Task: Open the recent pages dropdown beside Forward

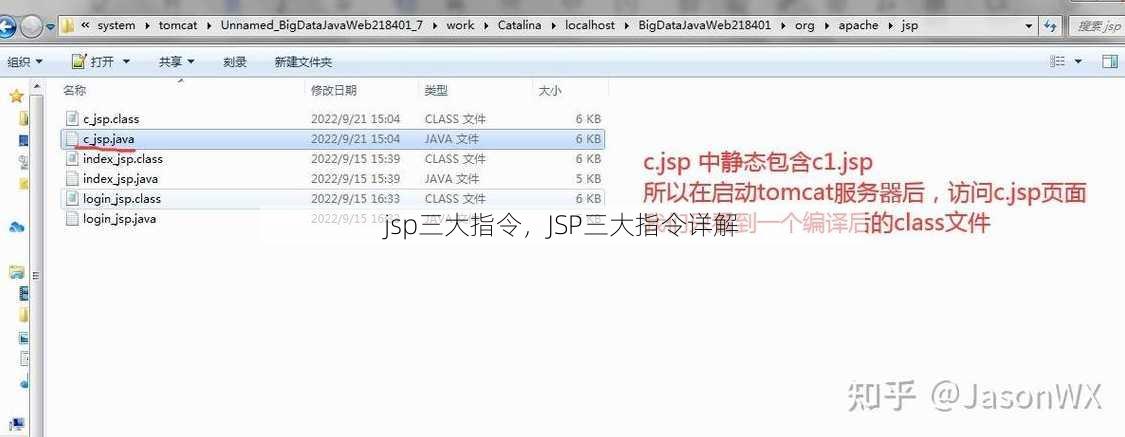Action: tap(50, 27)
